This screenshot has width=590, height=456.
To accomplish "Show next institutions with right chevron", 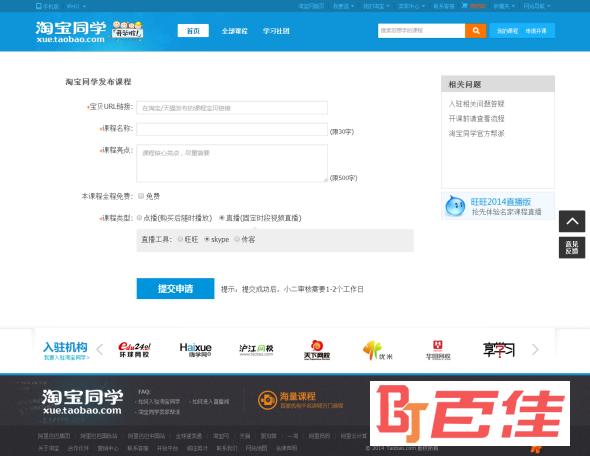I will pos(535,350).
